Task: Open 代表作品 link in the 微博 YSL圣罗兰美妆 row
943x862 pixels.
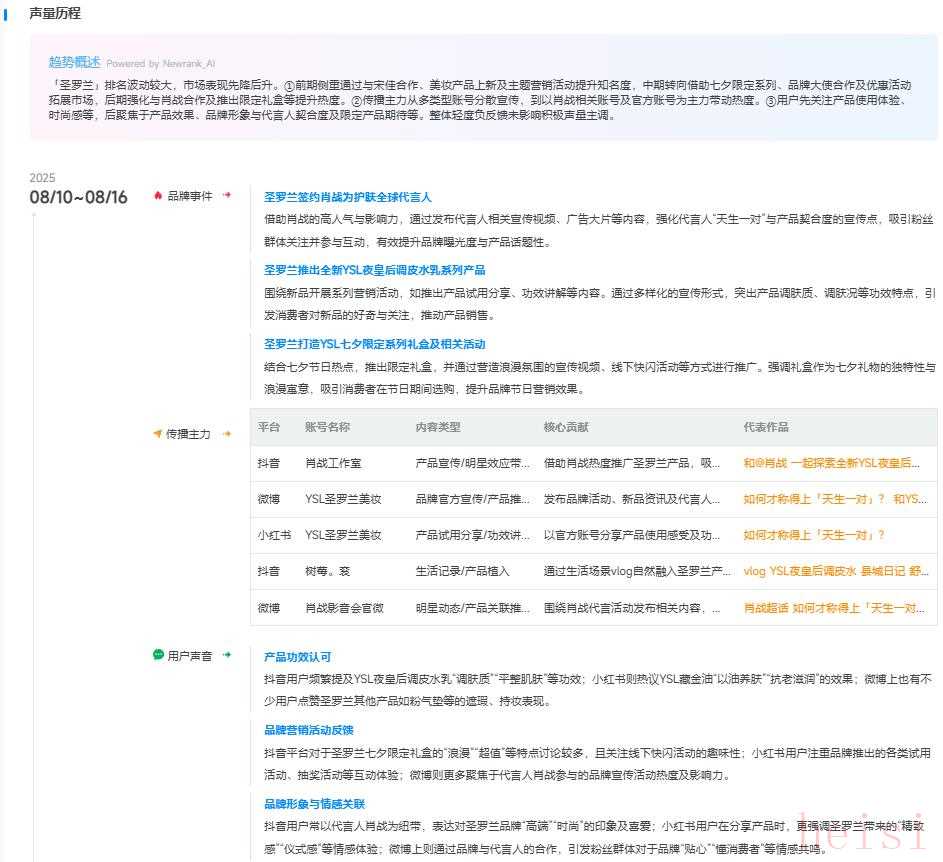Action: pos(835,499)
